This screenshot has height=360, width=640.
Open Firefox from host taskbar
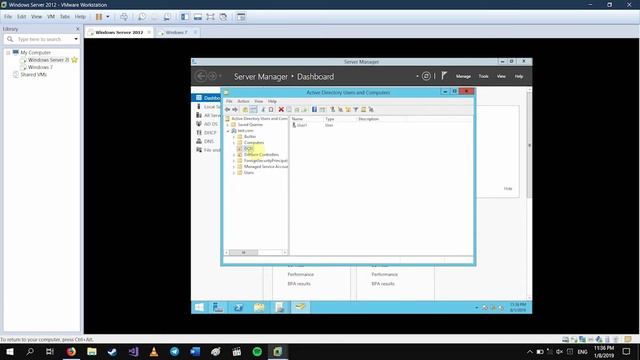tap(71, 352)
